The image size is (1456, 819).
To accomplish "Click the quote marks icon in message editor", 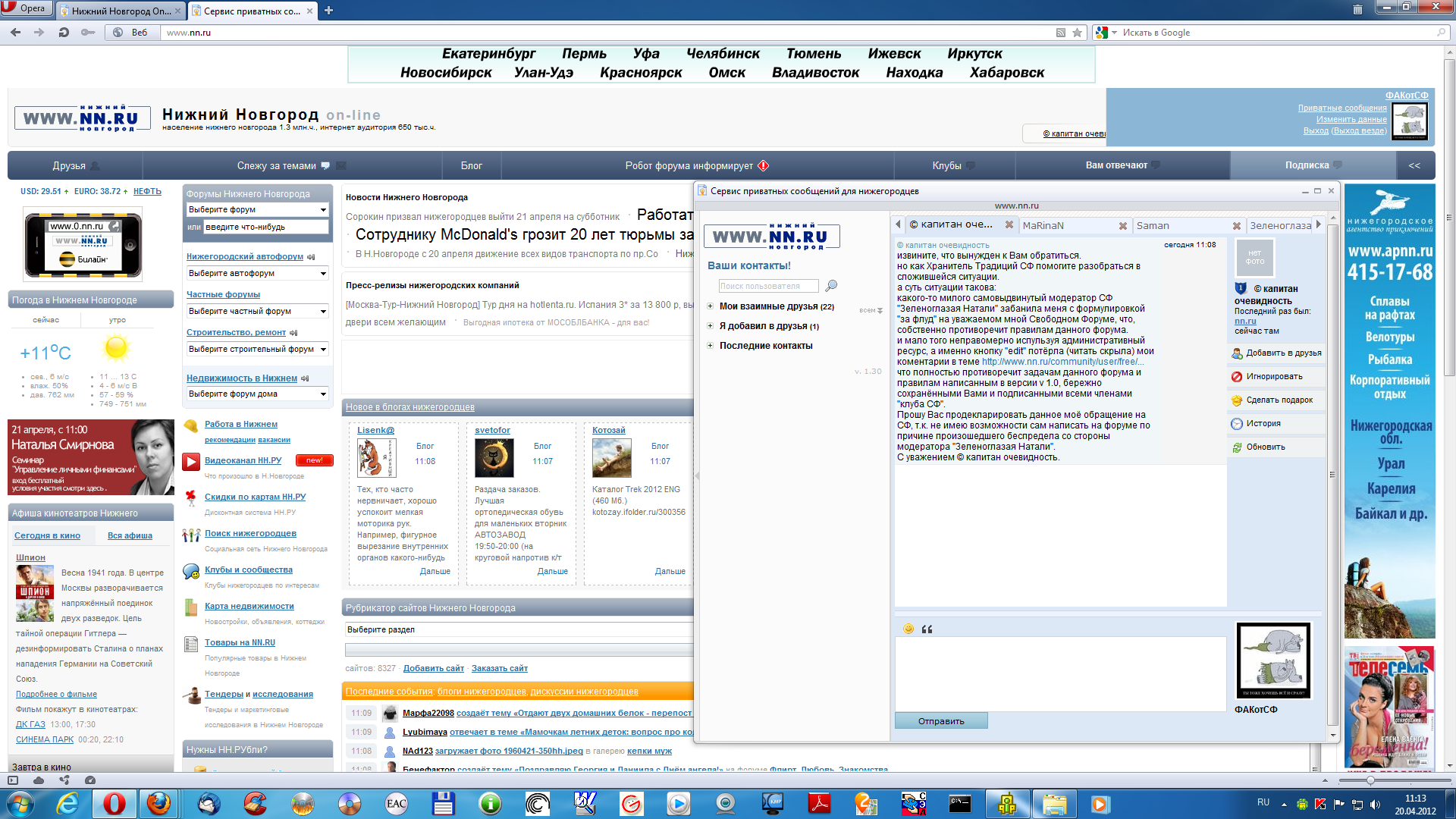I will tap(927, 629).
